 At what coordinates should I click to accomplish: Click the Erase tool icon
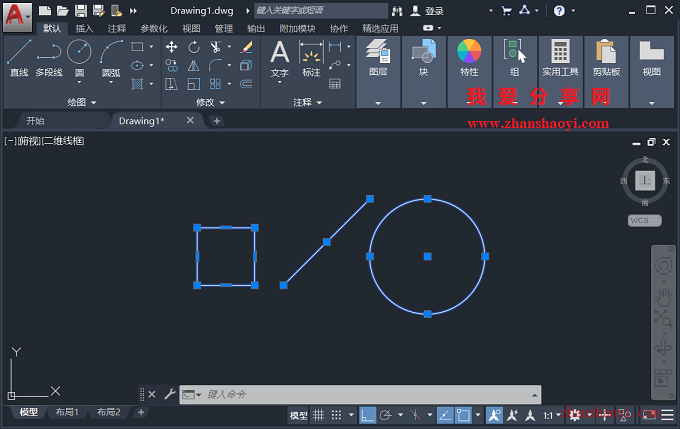(246, 47)
